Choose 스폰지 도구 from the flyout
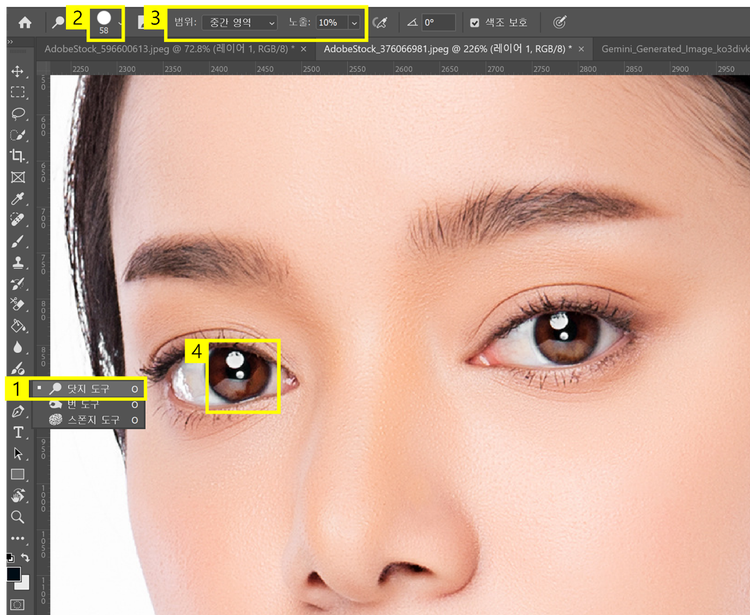Viewport: 750px width, 615px height. [88, 420]
